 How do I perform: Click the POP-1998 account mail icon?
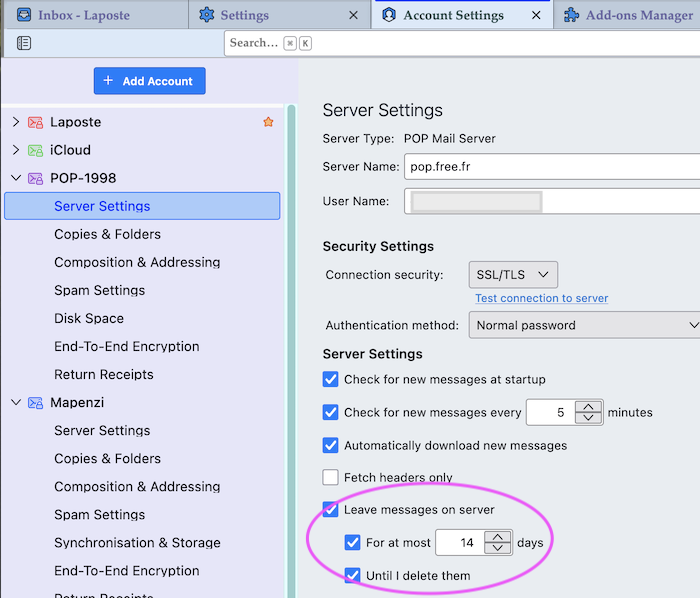35,179
